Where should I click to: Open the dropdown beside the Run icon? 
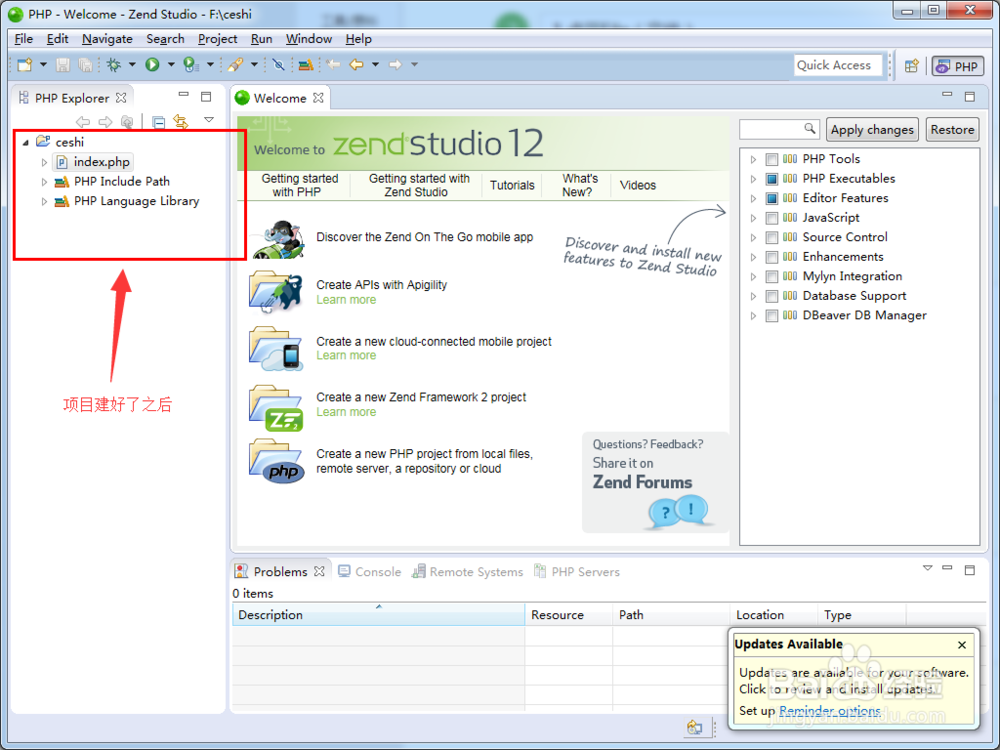point(171,64)
